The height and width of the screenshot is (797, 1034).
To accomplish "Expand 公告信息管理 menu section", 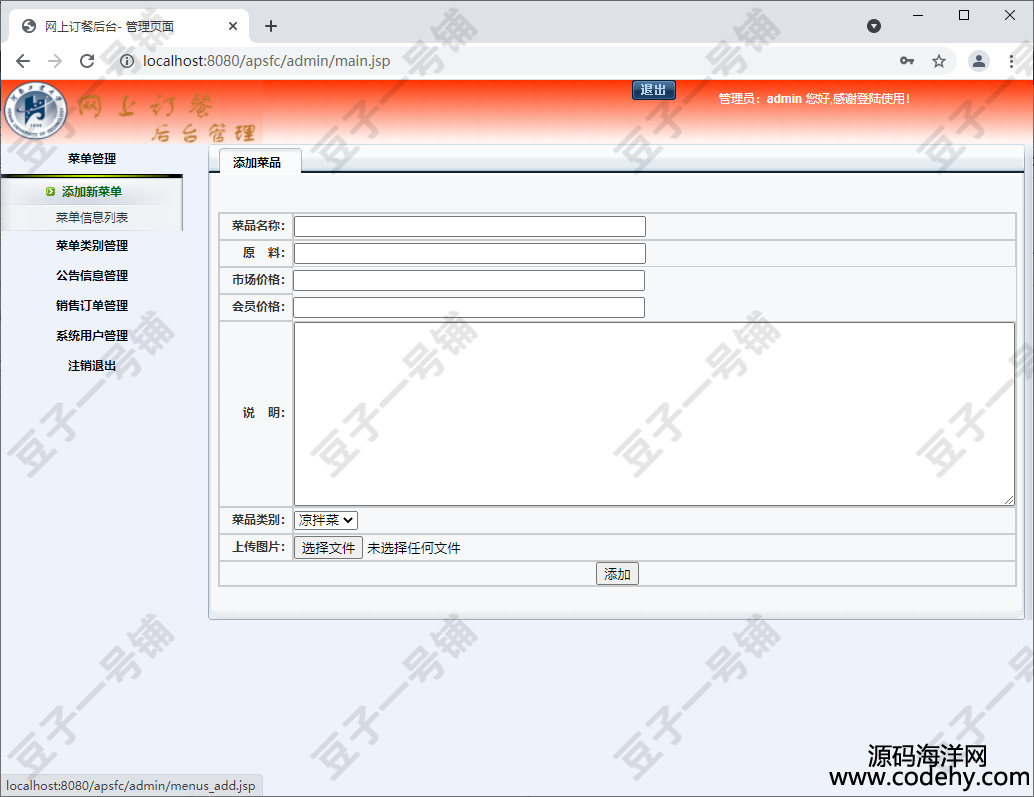I will coord(92,276).
